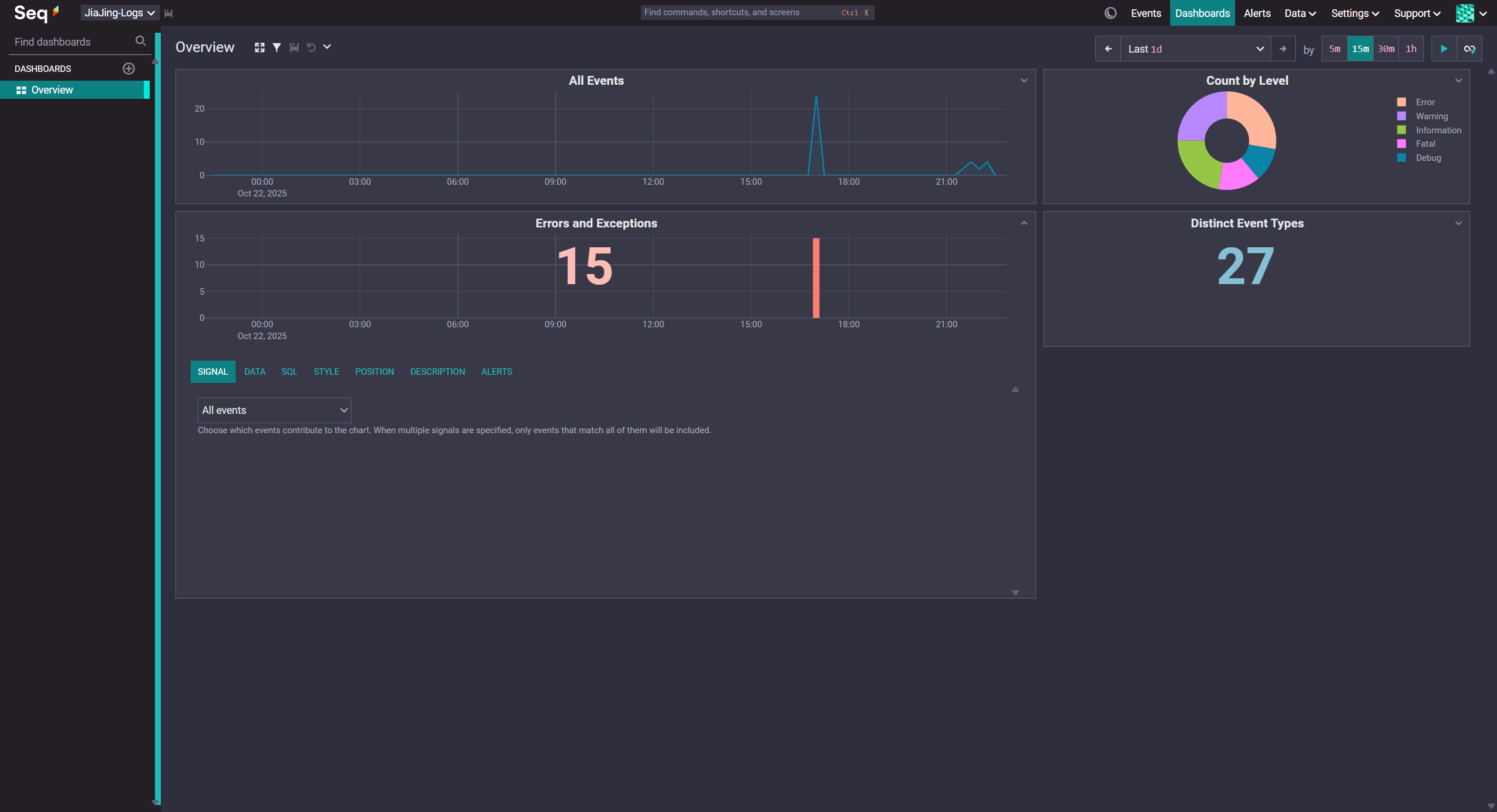Open the Alerts page
Screen dimensions: 1497x812
point(1257,13)
